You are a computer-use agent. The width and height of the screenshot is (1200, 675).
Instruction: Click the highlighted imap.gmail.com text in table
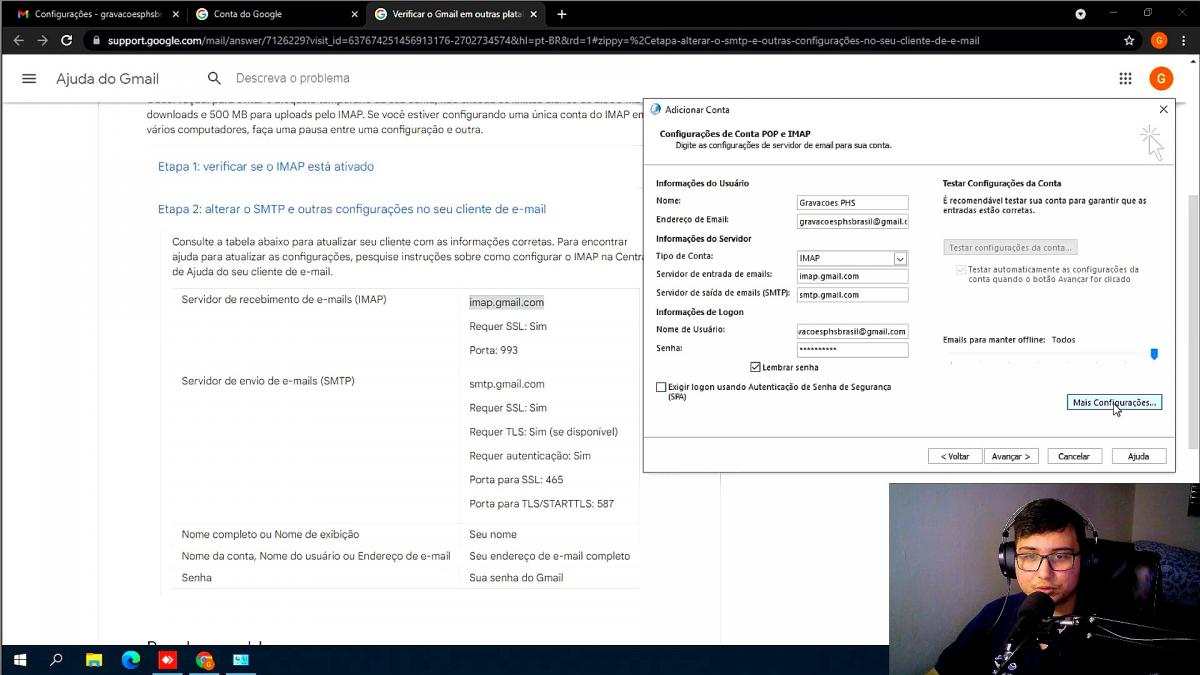click(506, 302)
